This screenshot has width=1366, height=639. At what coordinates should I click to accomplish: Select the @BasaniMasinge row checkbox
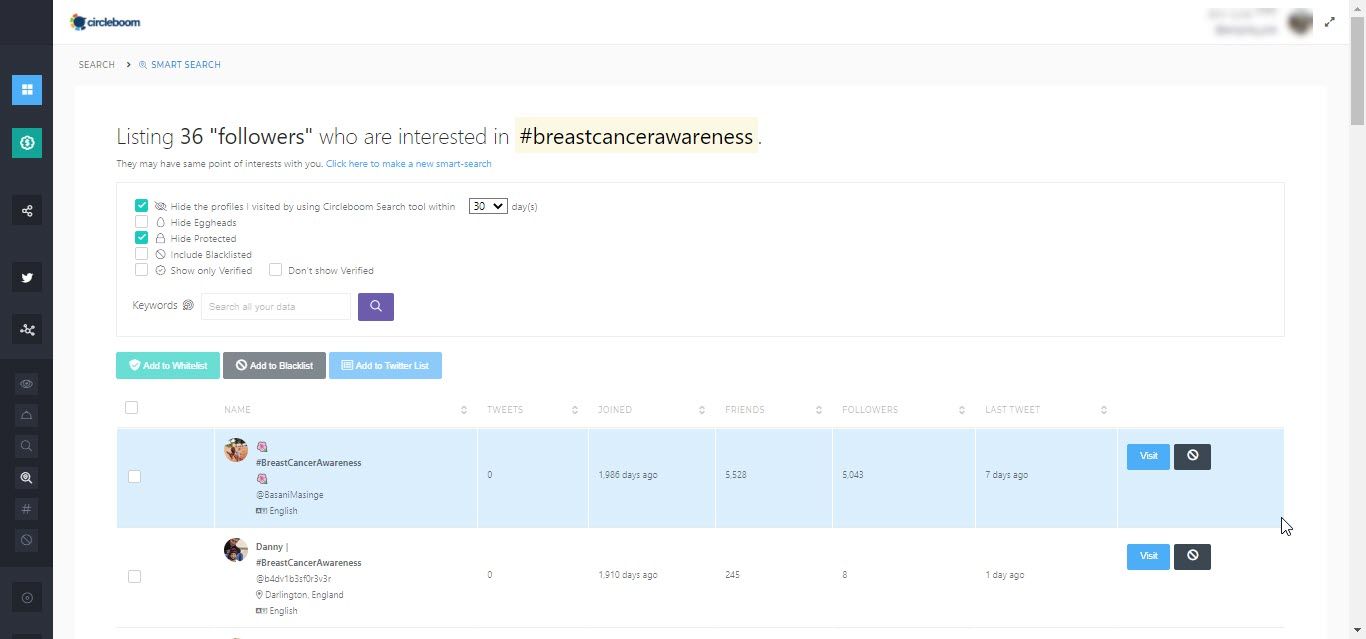point(134,477)
